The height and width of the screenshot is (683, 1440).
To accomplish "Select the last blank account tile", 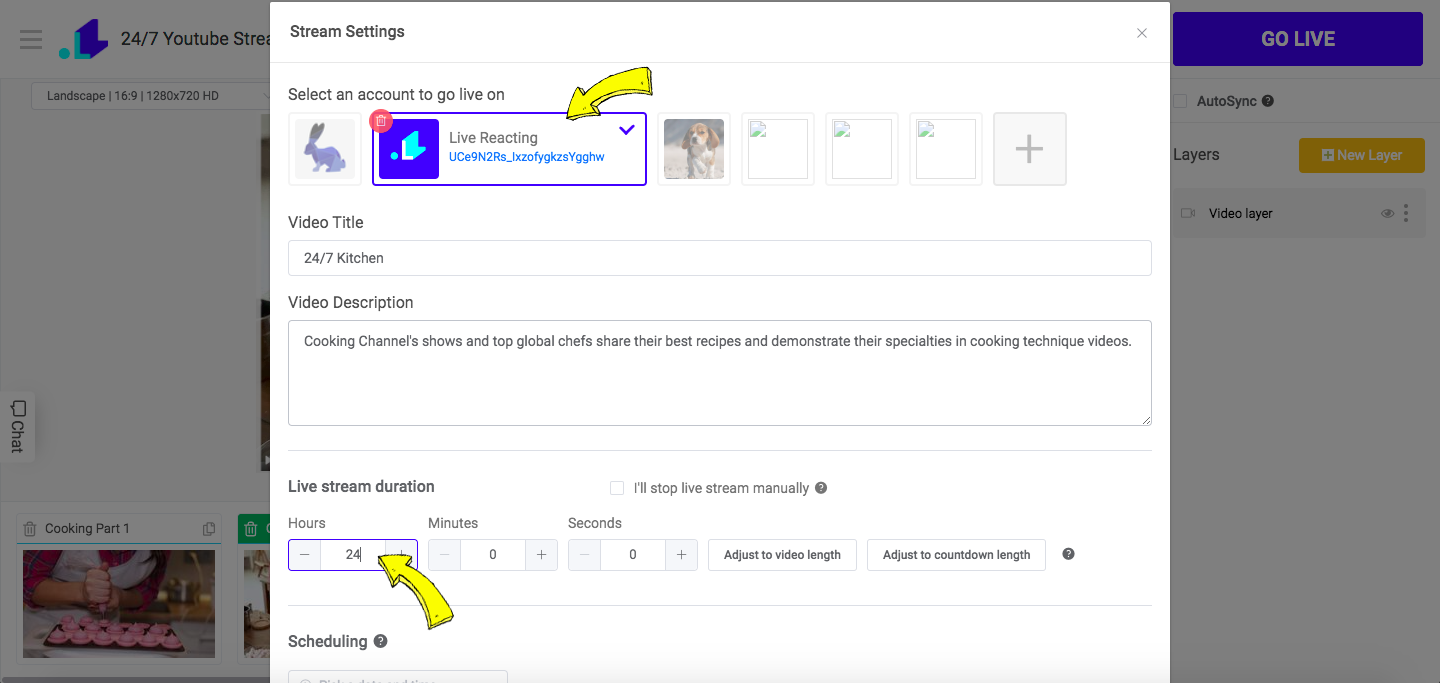I will click(x=946, y=149).
